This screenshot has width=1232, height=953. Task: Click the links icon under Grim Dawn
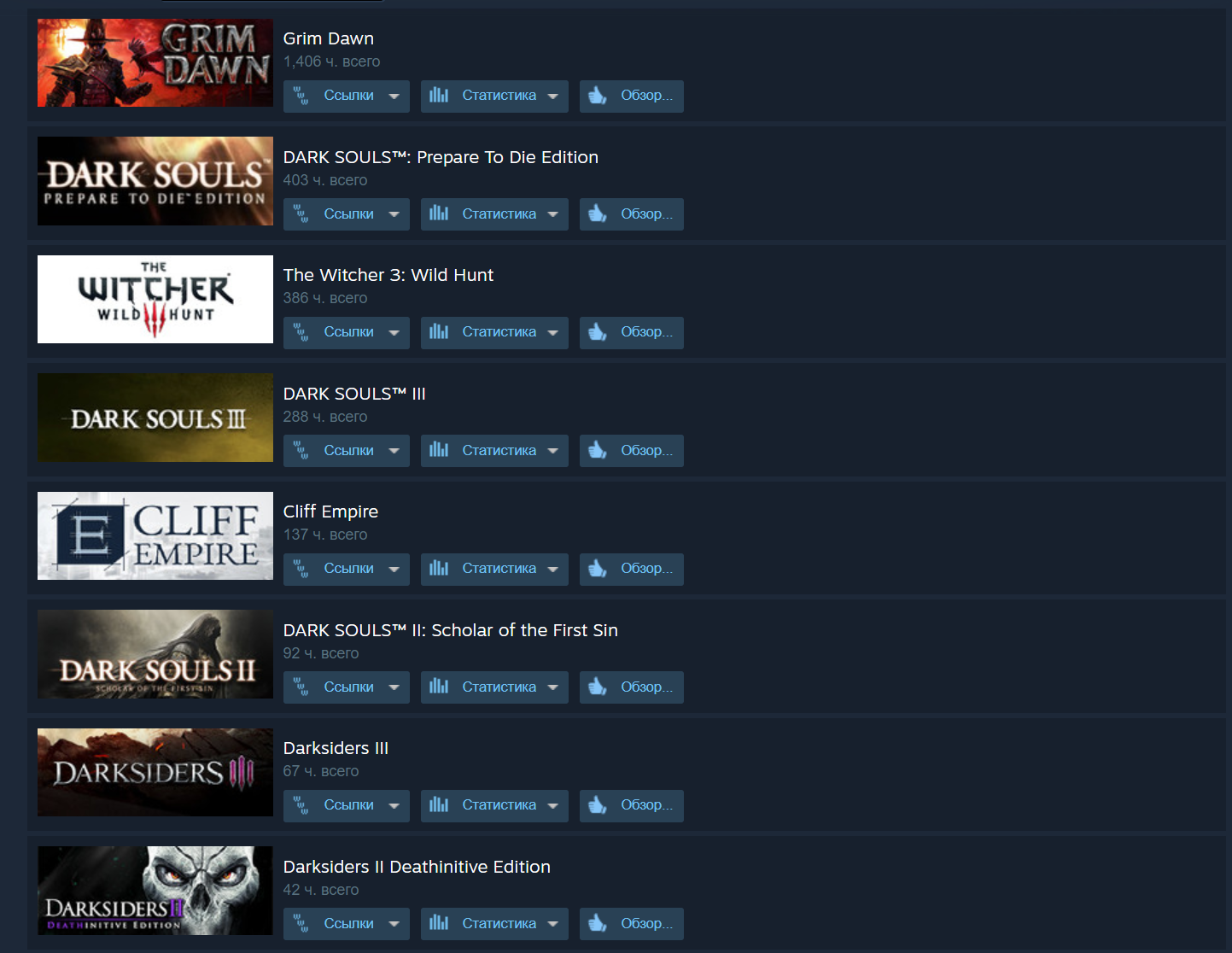[301, 96]
